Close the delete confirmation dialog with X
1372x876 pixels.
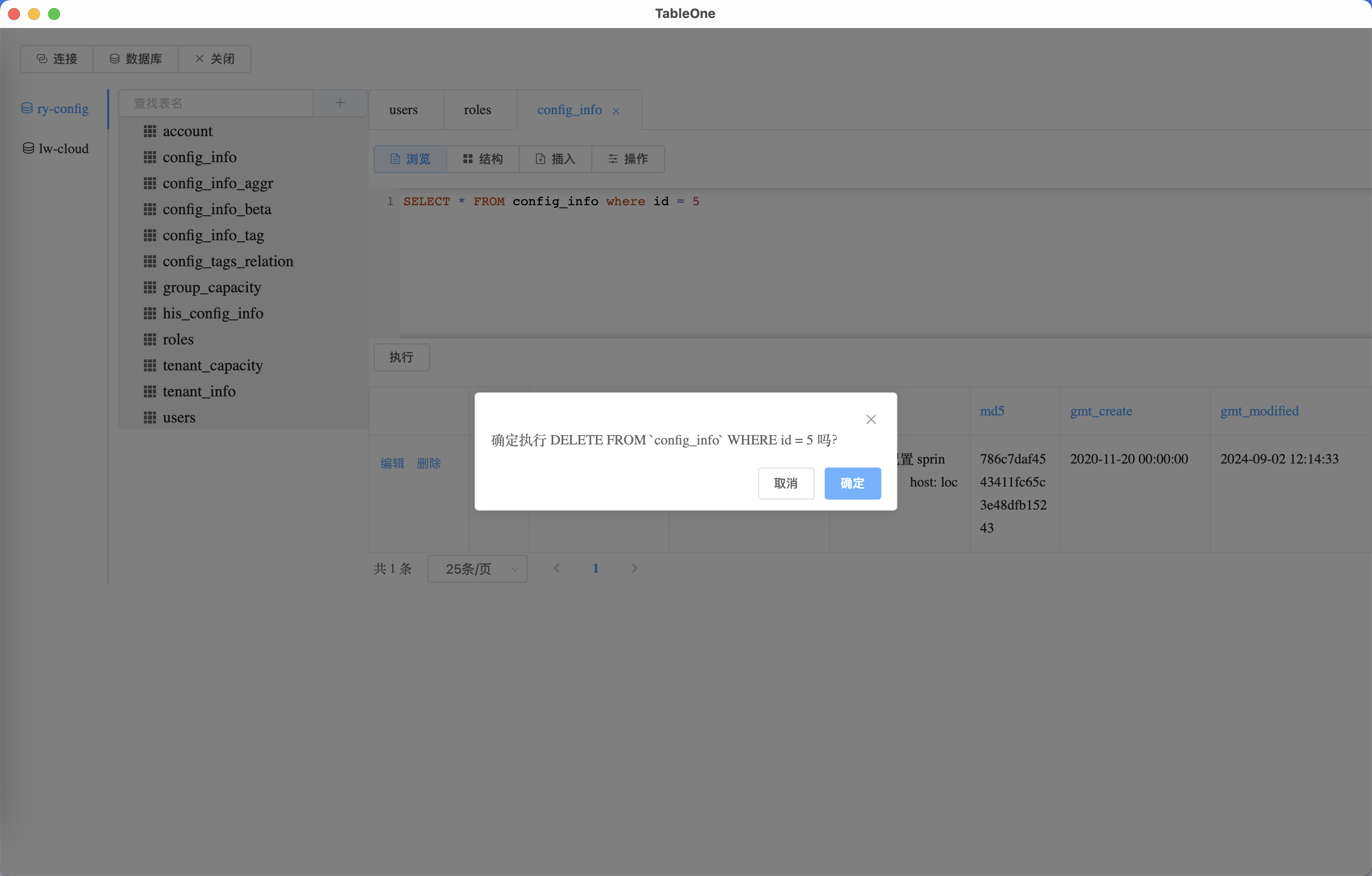point(871,420)
